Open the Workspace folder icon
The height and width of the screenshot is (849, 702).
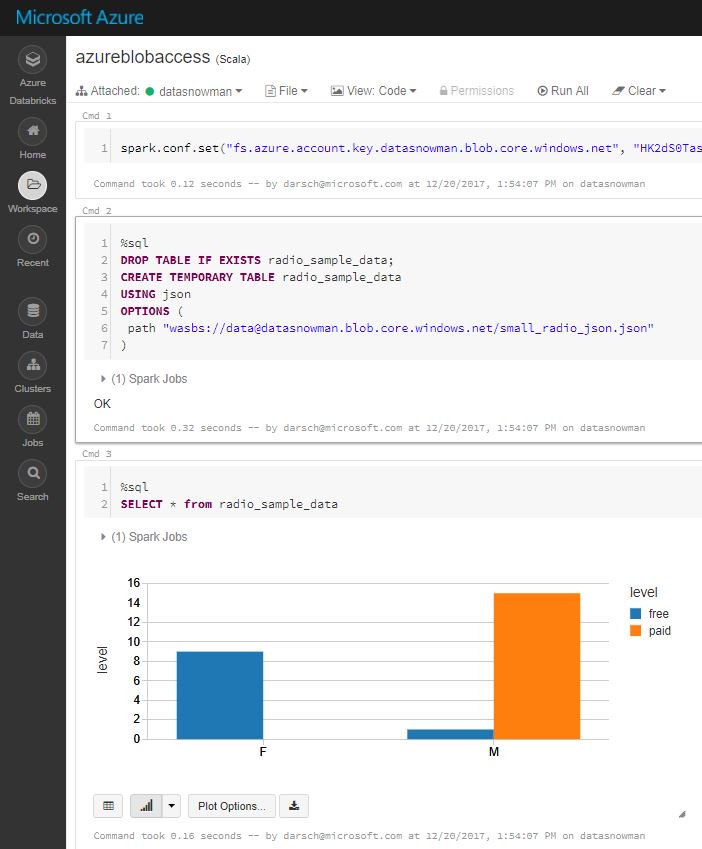pos(32,185)
